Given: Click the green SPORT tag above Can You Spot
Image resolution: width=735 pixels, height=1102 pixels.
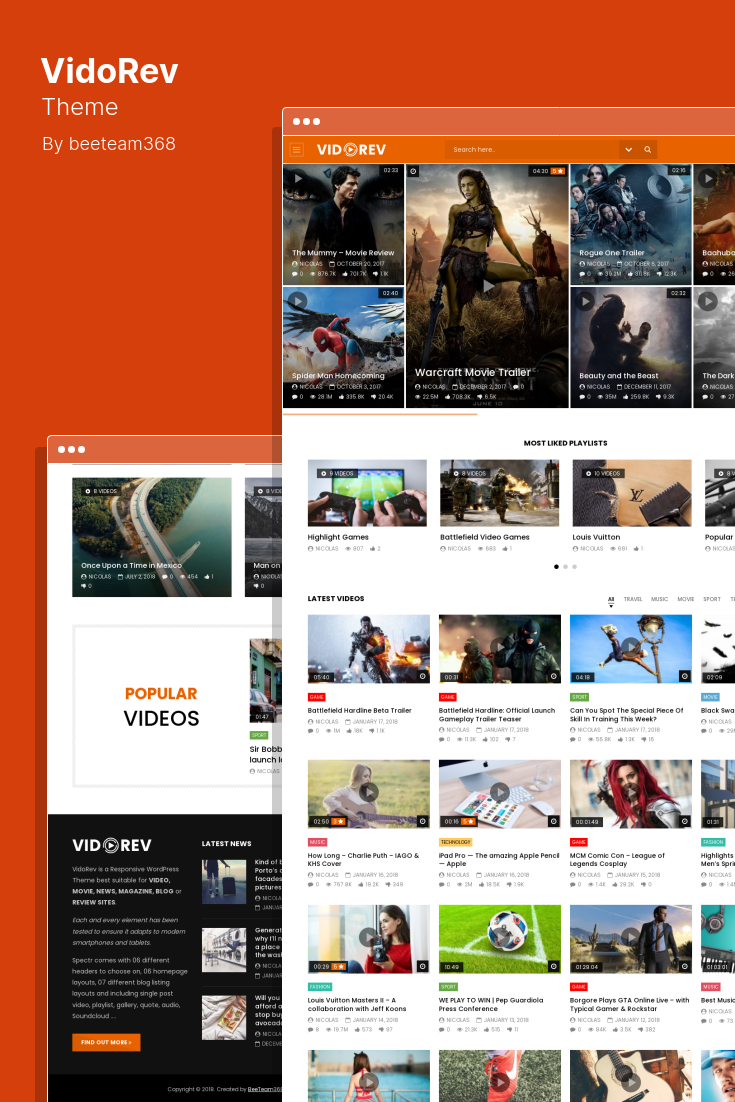Looking at the screenshot, I should pyautogui.click(x=579, y=697).
